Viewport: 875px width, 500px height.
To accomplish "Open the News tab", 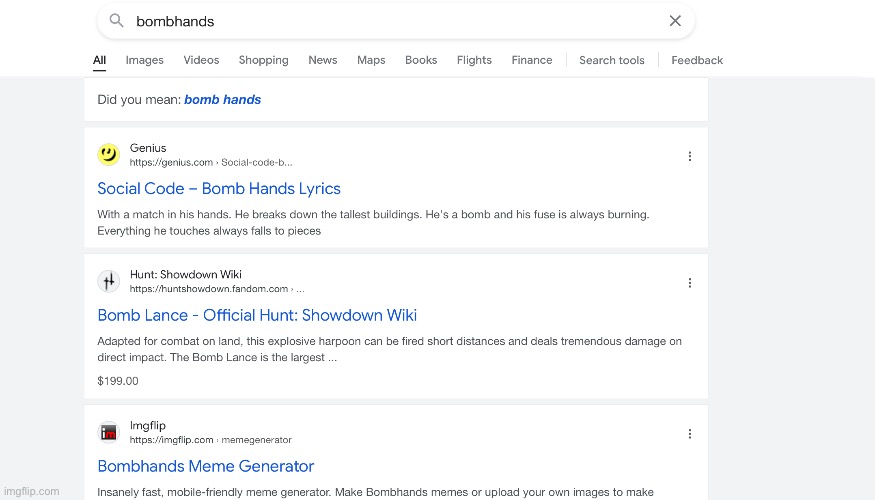I will 323,60.
